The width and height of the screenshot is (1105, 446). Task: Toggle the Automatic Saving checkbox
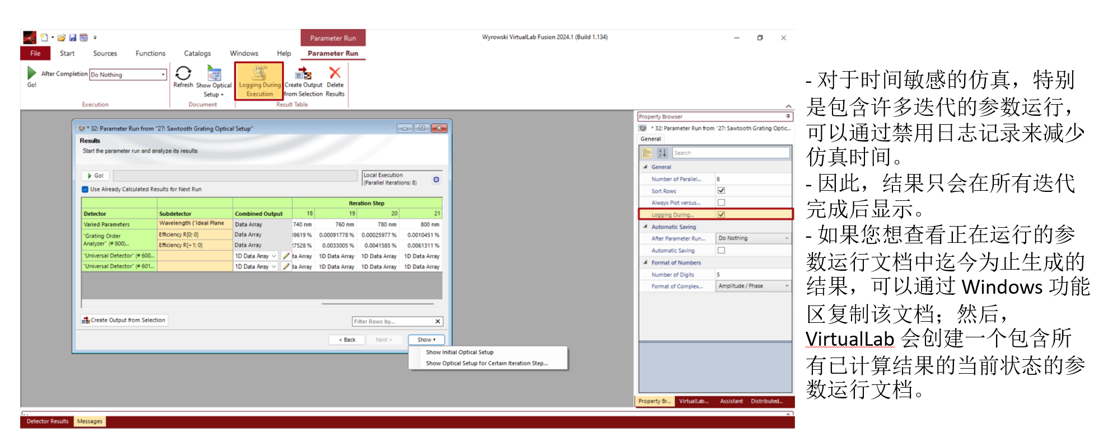pyautogui.click(x=720, y=250)
